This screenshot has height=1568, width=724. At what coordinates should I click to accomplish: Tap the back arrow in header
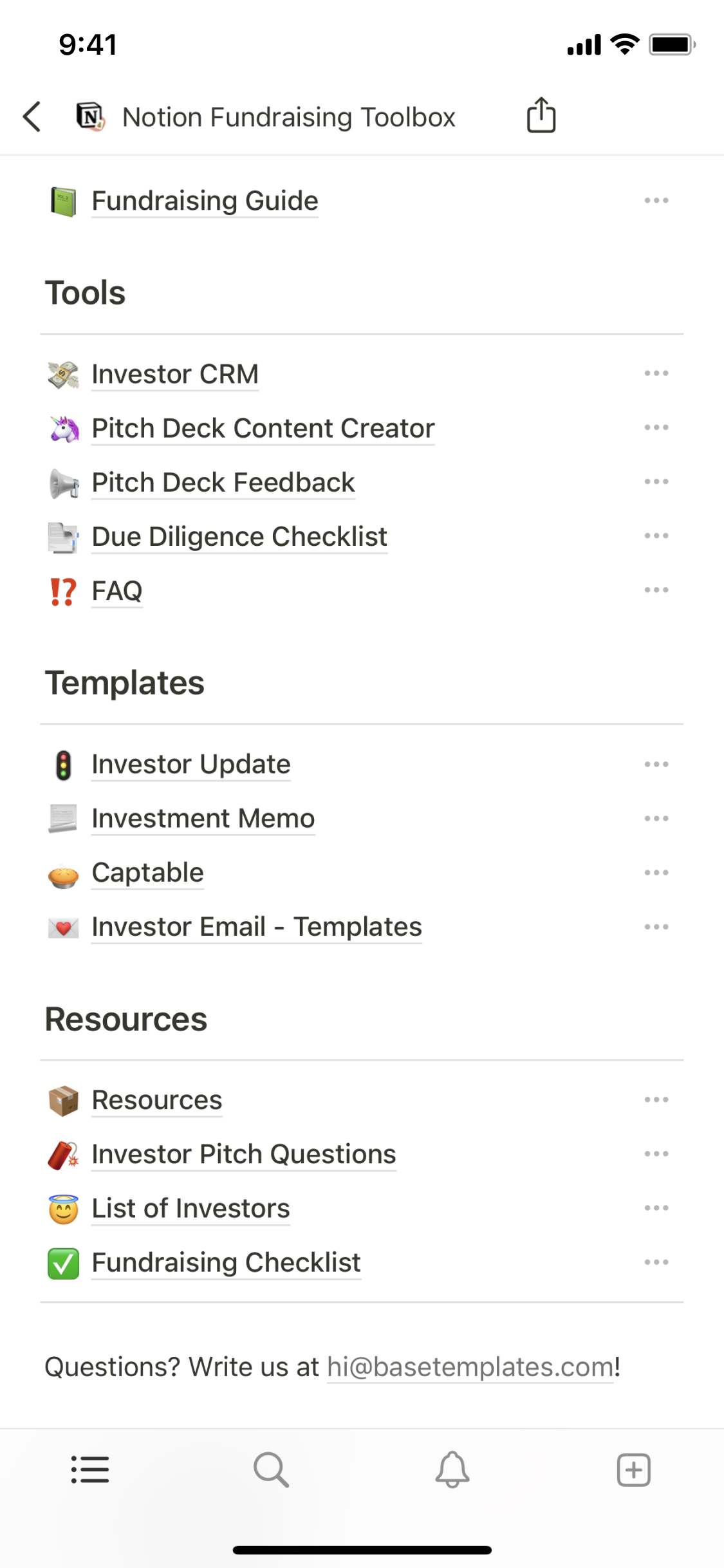point(32,117)
